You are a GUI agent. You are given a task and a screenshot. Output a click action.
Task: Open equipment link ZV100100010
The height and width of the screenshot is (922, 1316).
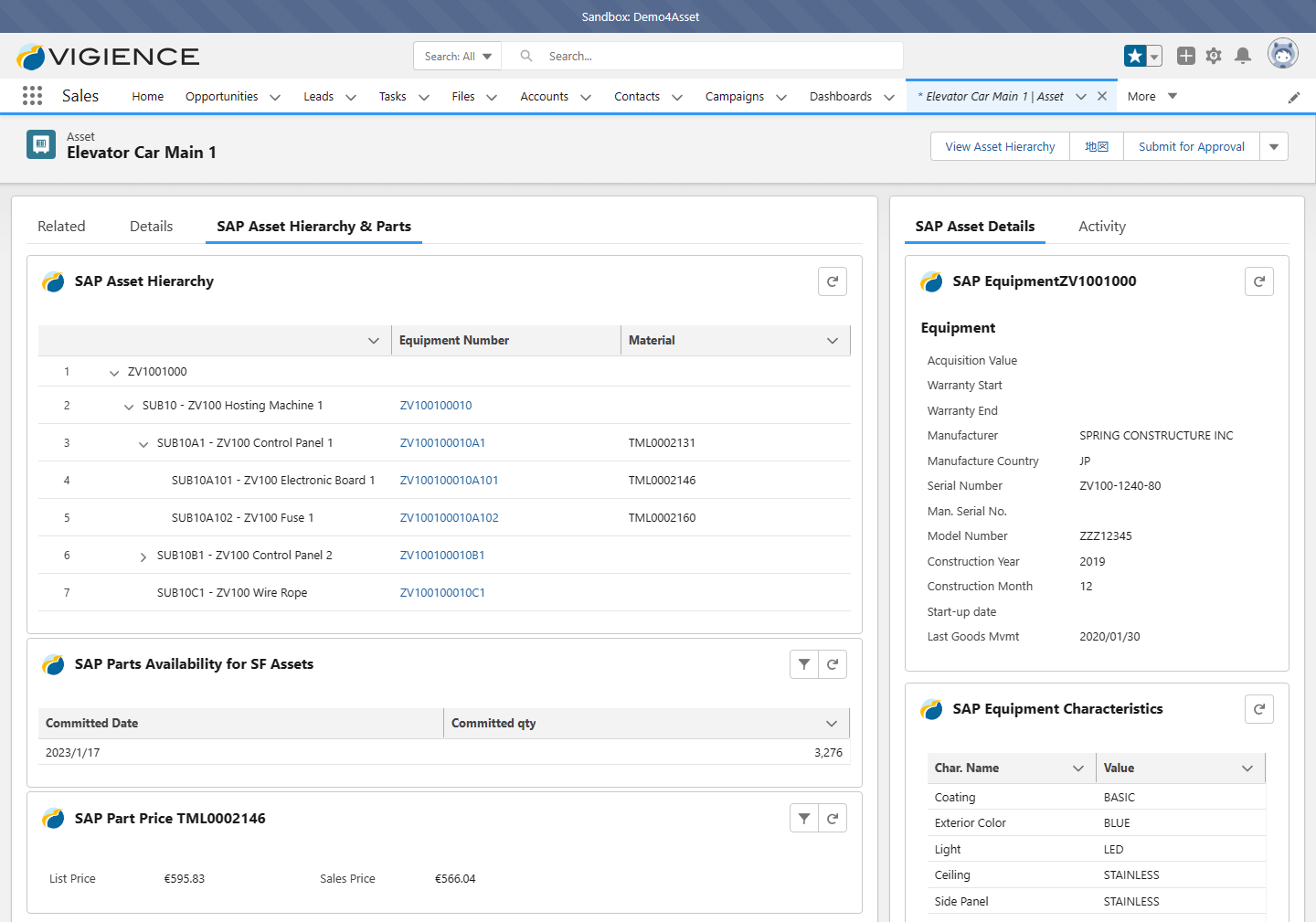point(436,406)
